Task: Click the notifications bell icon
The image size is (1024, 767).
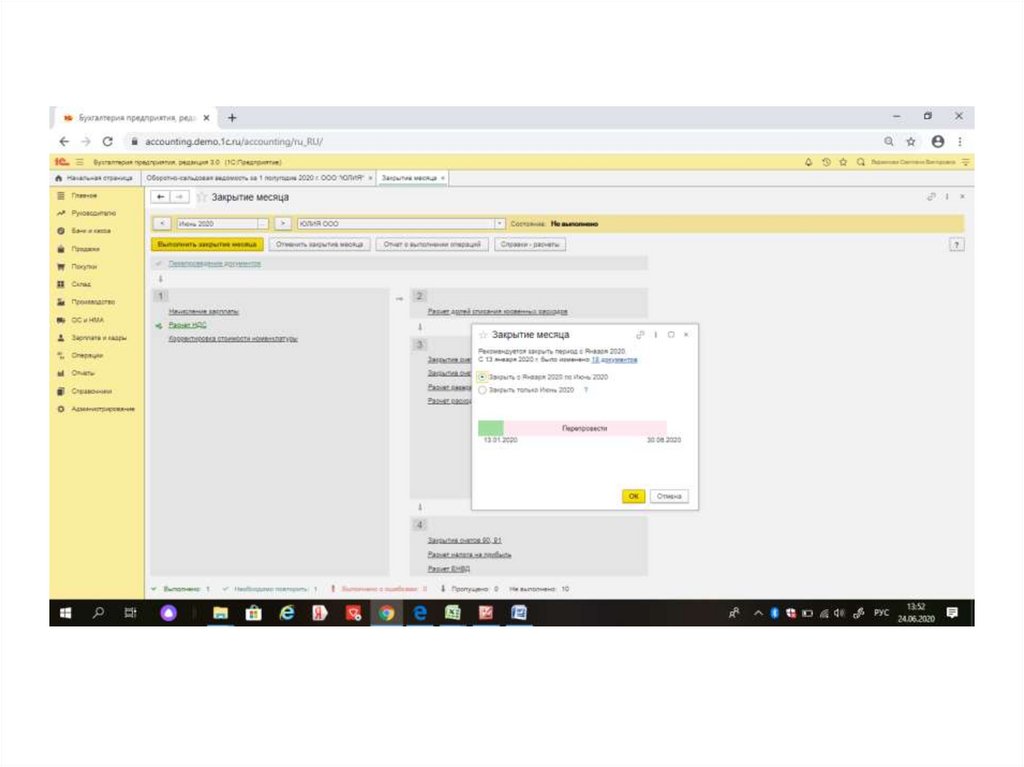Action: (808, 161)
